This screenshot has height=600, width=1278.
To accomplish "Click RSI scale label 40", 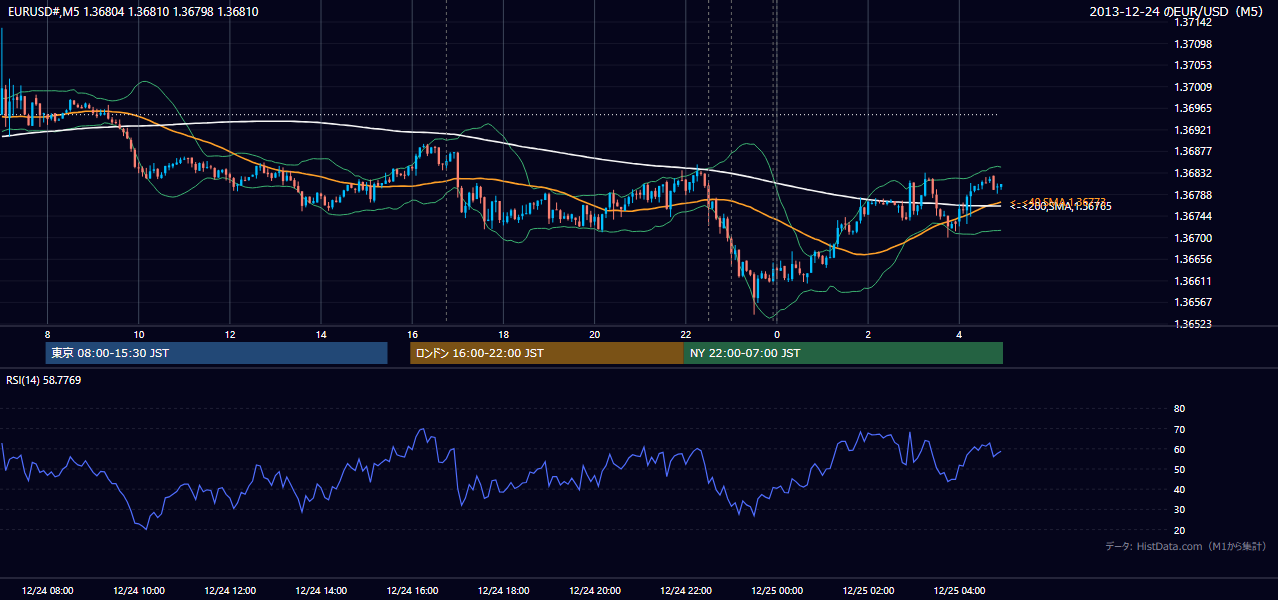I will 1179,489.
